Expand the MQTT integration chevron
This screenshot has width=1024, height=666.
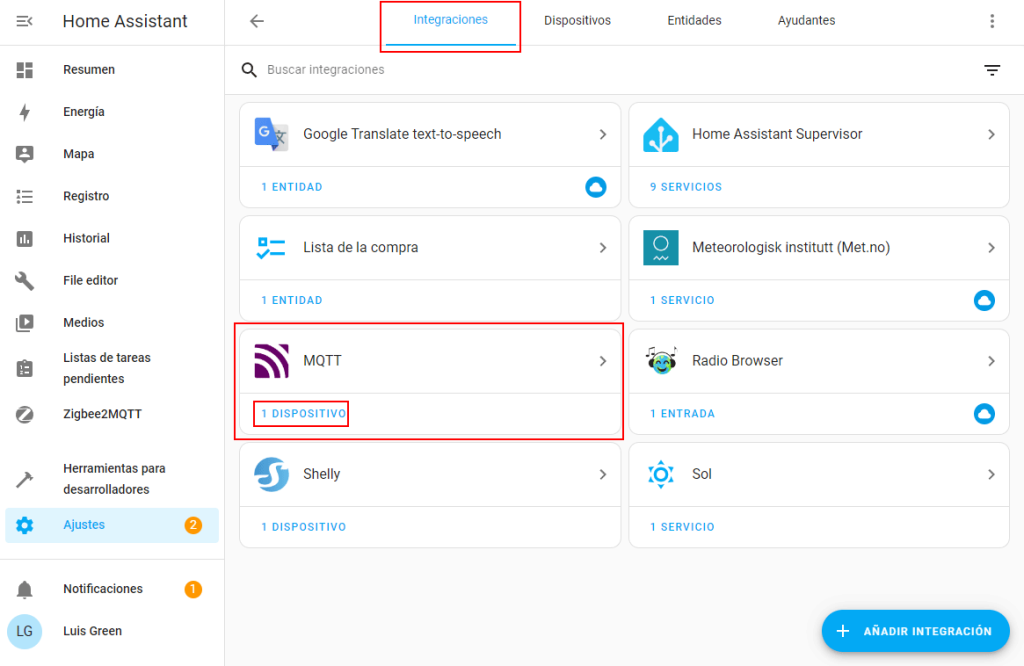603,361
